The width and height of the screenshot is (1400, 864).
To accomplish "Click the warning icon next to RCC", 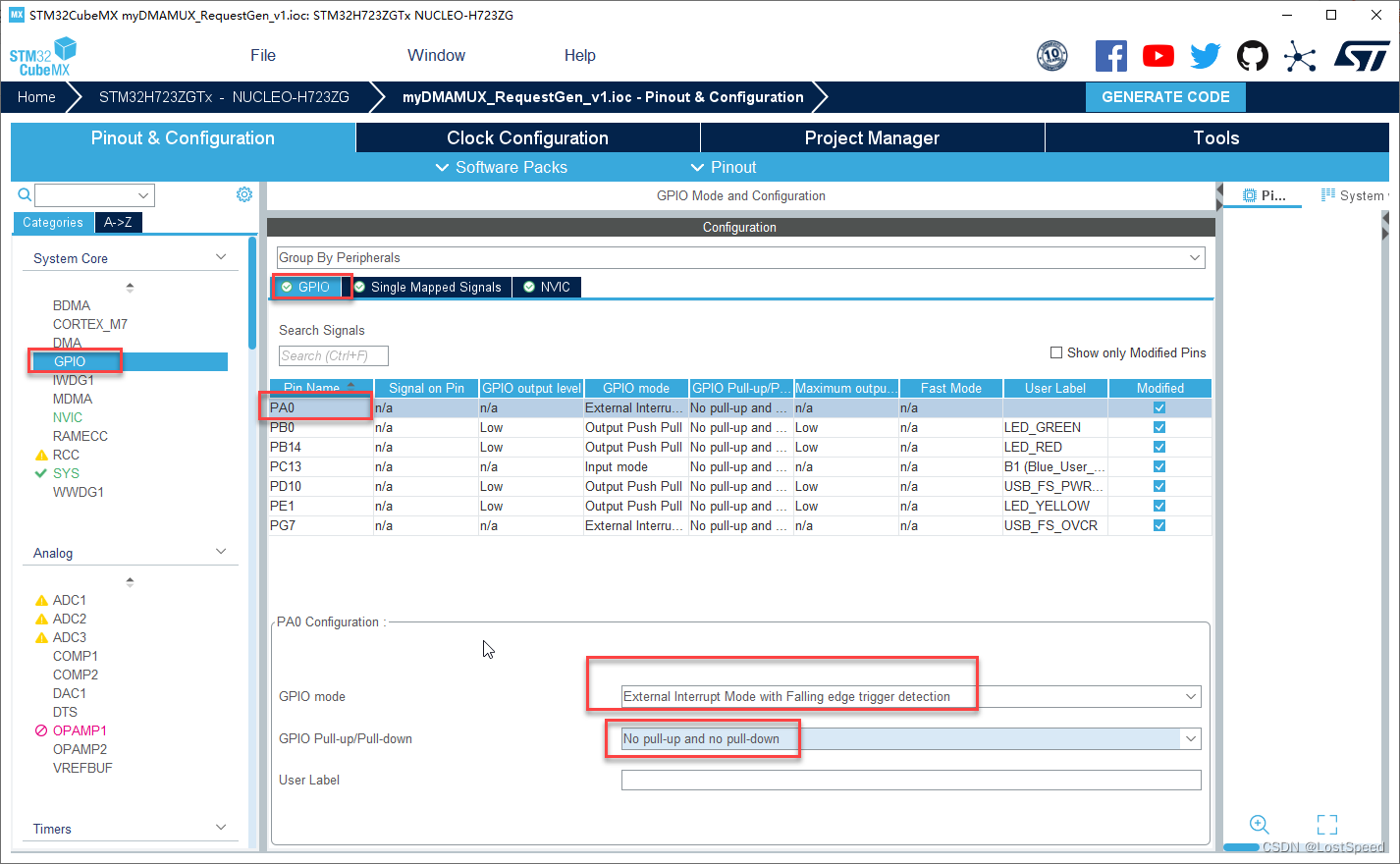I will point(41,456).
